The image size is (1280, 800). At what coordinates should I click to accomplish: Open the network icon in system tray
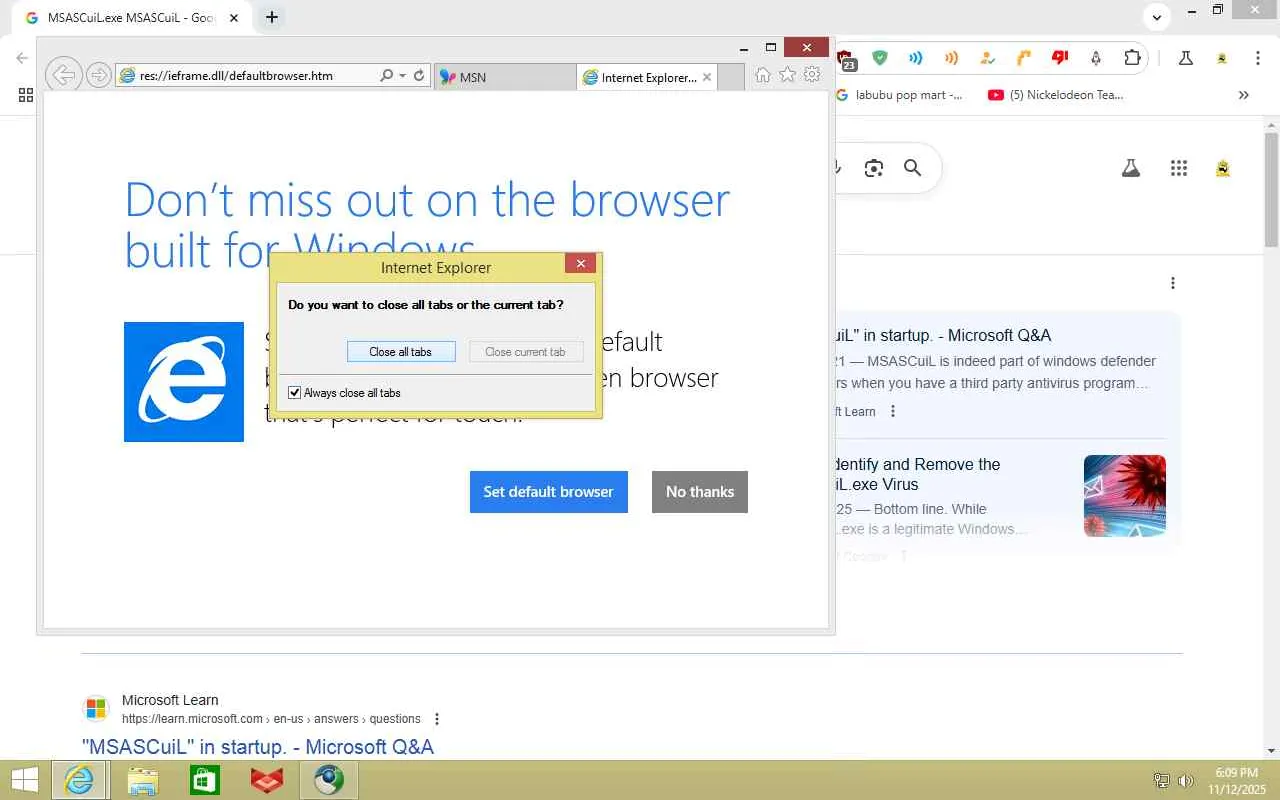pos(1162,780)
